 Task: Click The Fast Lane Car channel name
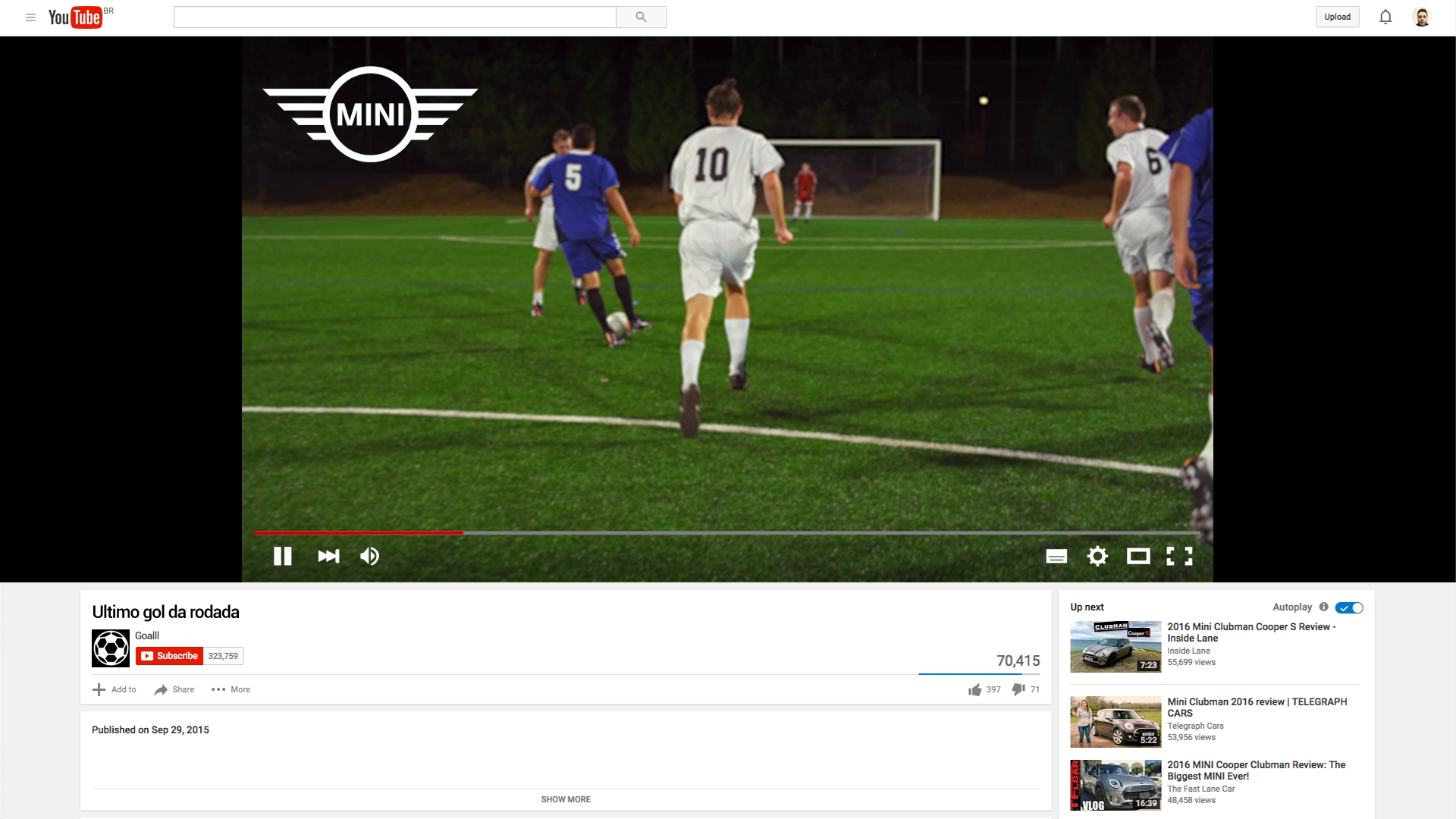1201,789
